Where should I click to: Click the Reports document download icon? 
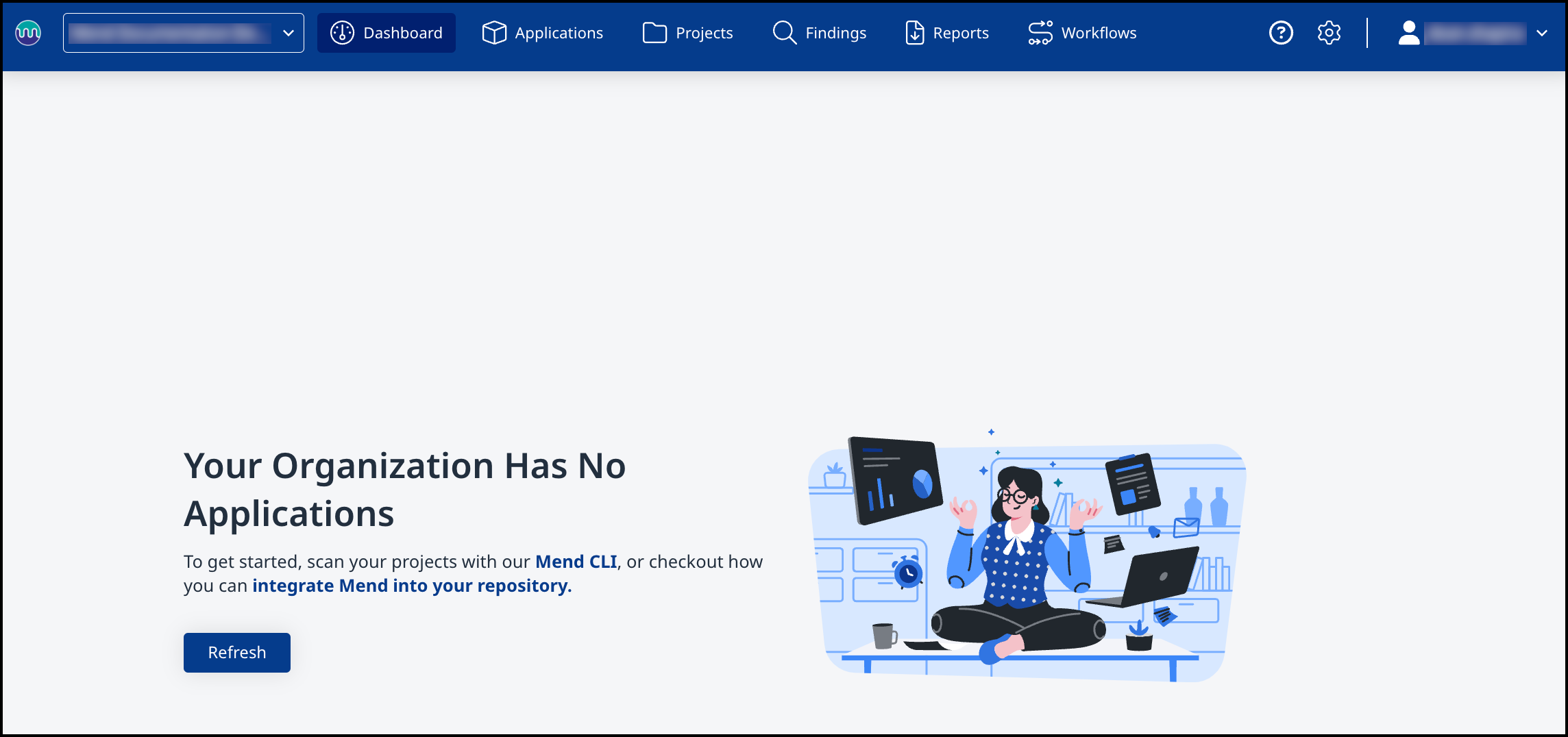[x=915, y=33]
